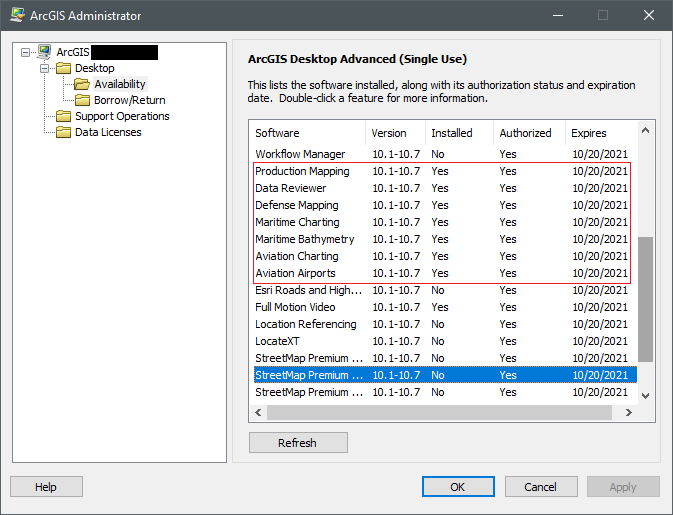Close the ArcGIS Administrator window
The width and height of the screenshot is (673, 515).
[649, 15]
